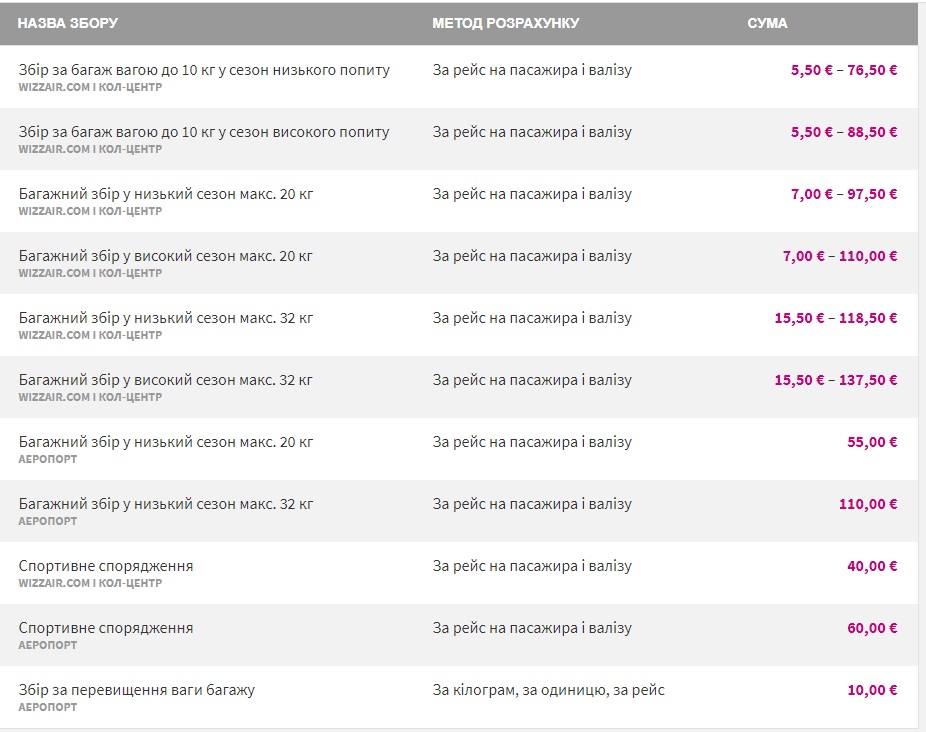Select Багажний збір у високий сезон макс. 32 кг
Screen dimensions: 926x732
pos(166,380)
